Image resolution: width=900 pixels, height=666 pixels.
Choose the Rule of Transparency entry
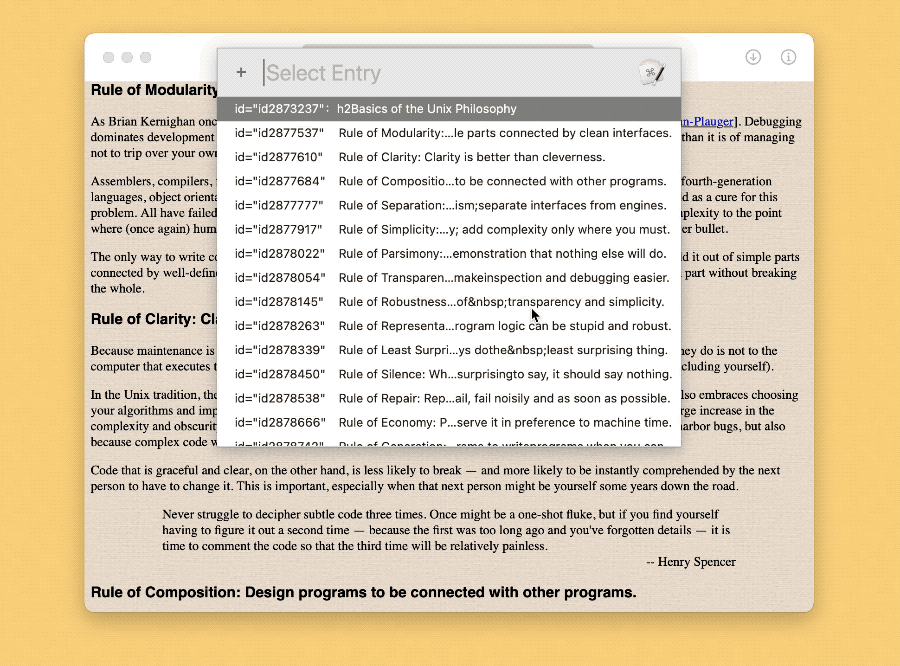coord(449,278)
